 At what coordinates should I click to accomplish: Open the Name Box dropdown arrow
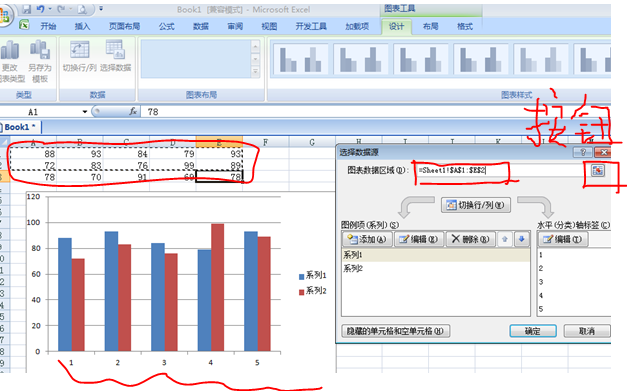pyautogui.click(x=85, y=112)
